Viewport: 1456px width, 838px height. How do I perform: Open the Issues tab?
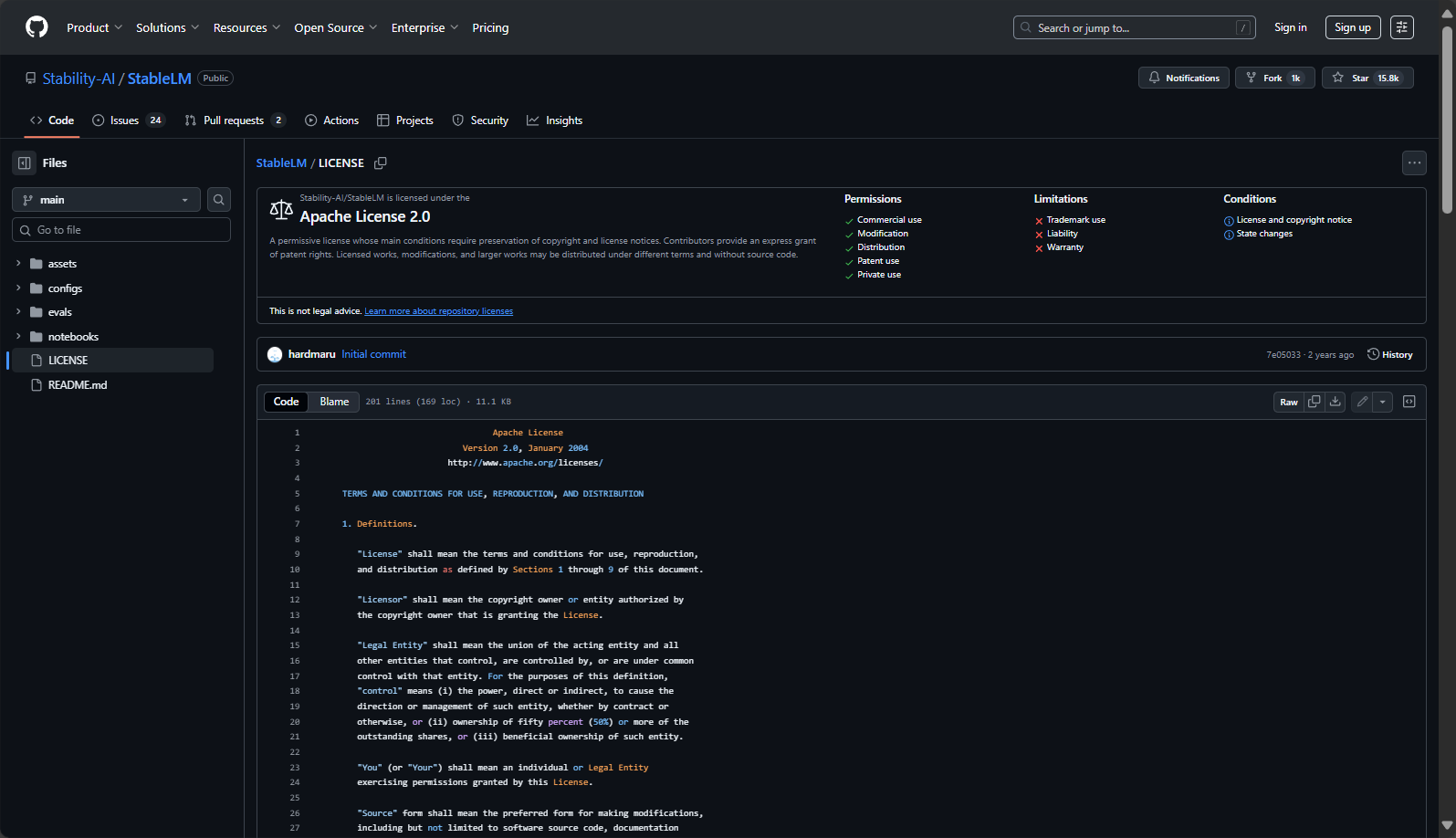pyautogui.click(x=128, y=120)
